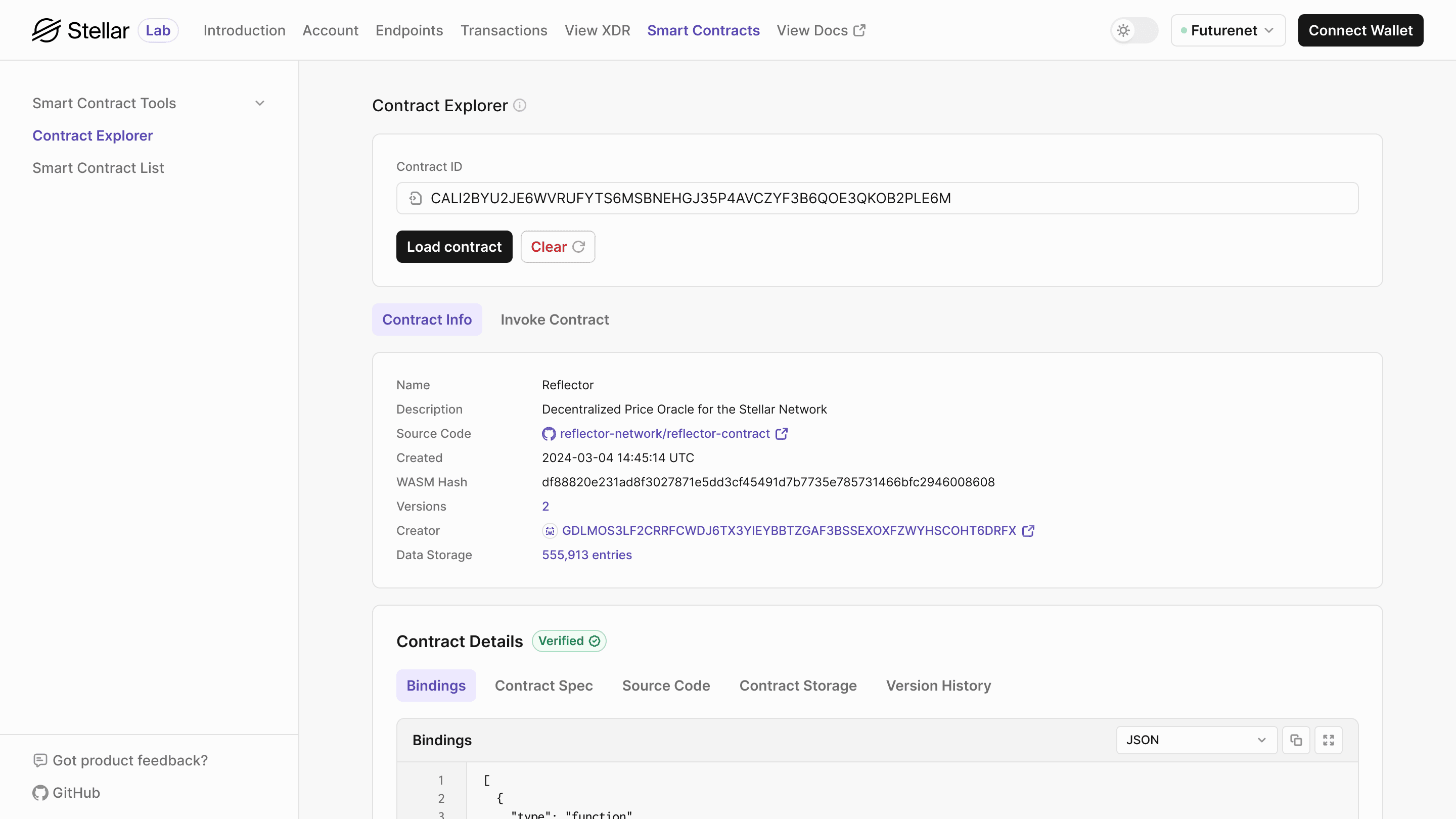Open the JSON format dropdown in Bindings

coord(1196,740)
